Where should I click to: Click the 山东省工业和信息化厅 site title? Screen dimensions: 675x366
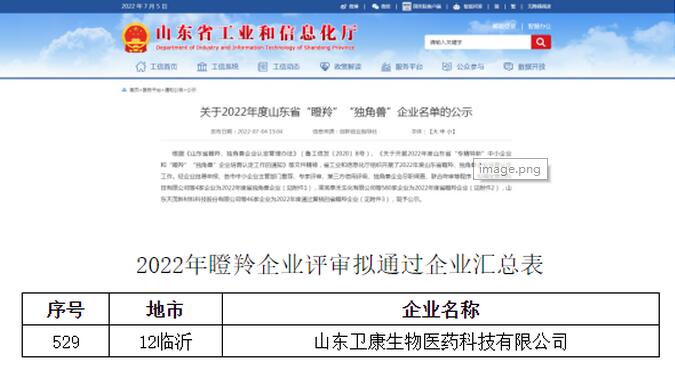(256, 33)
